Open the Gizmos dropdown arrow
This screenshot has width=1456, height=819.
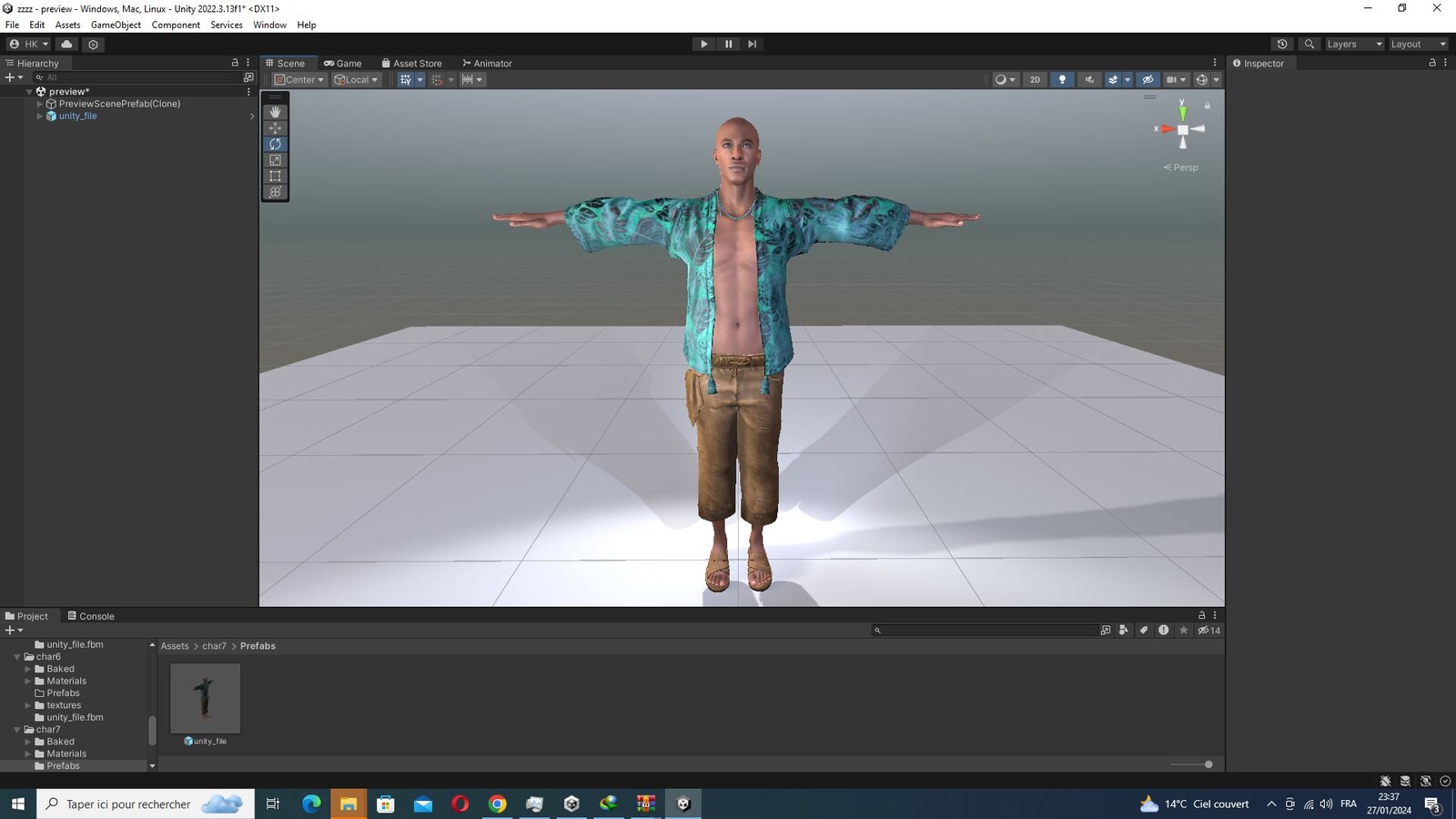click(1217, 79)
